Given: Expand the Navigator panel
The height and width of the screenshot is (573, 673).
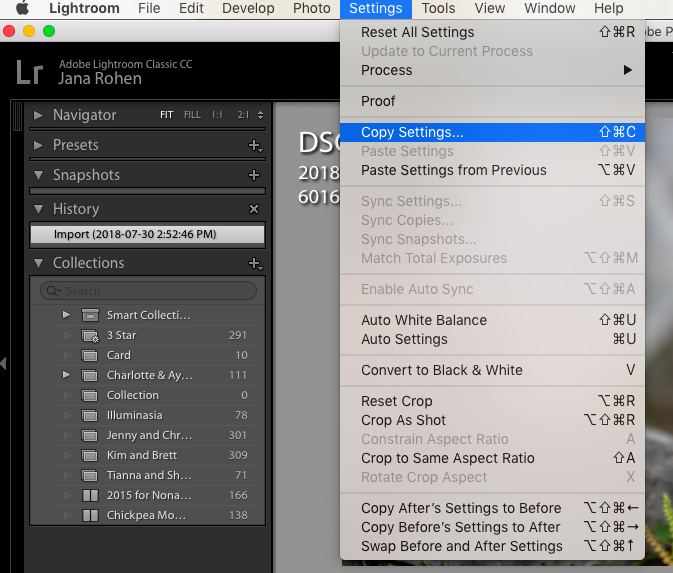Looking at the screenshot, I should coord(38,115).
